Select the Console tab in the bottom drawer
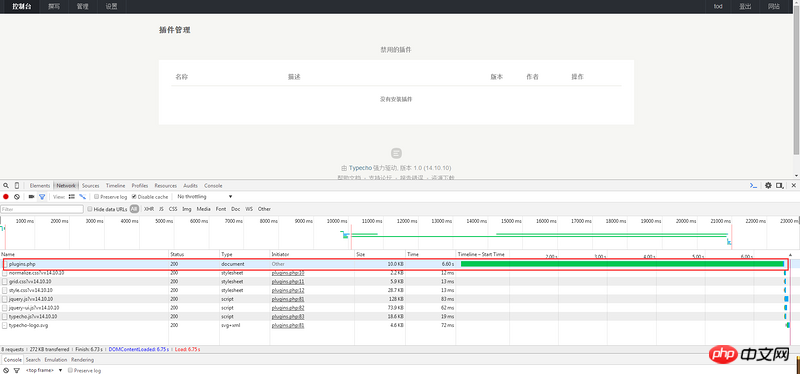 coord(13,360)
